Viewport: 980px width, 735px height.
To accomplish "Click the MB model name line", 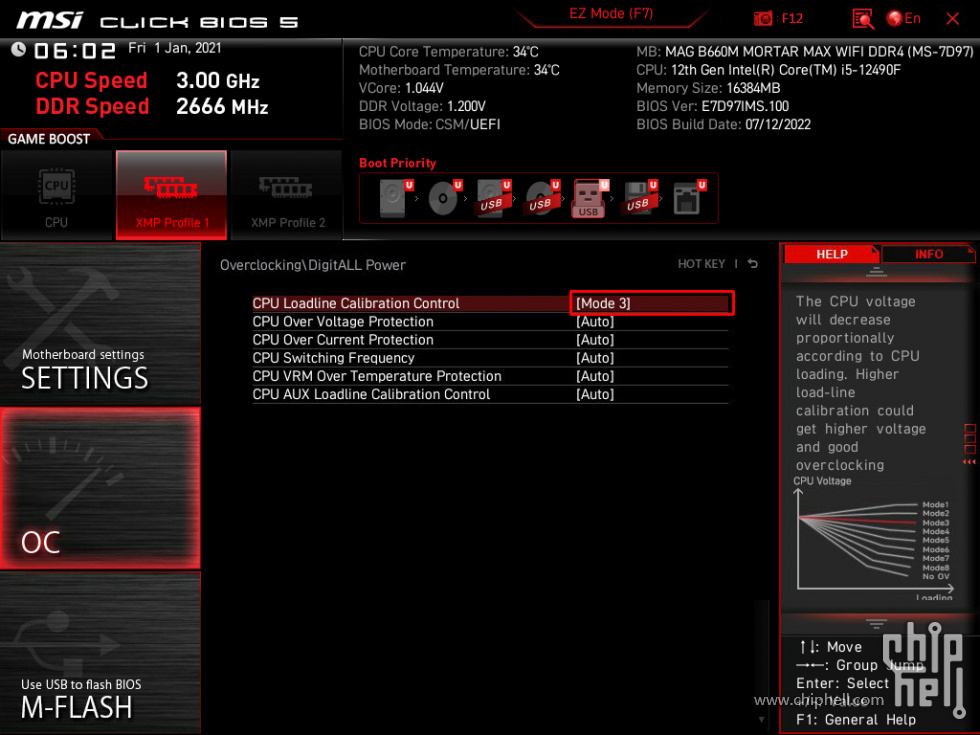I will 804,52.
